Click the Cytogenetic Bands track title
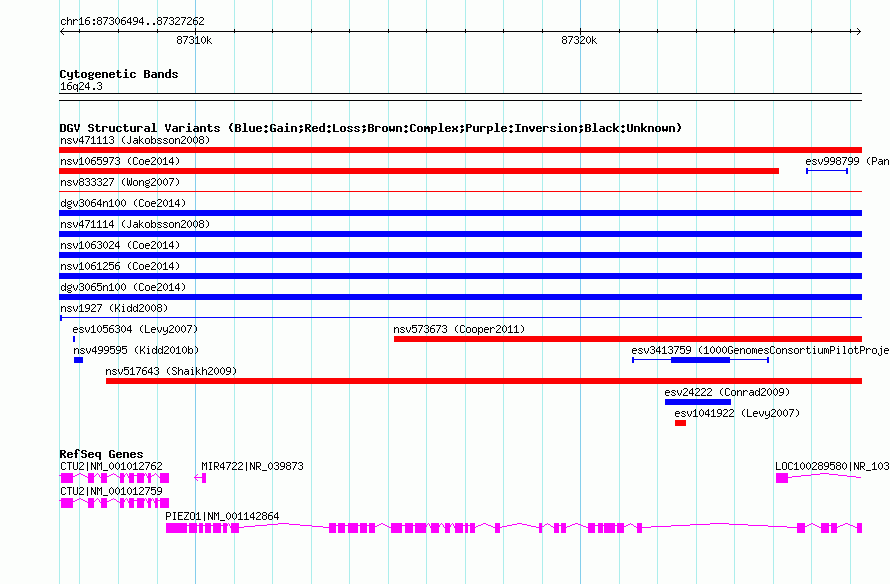Viewport: 890px width, 584px height. point(119,74)
